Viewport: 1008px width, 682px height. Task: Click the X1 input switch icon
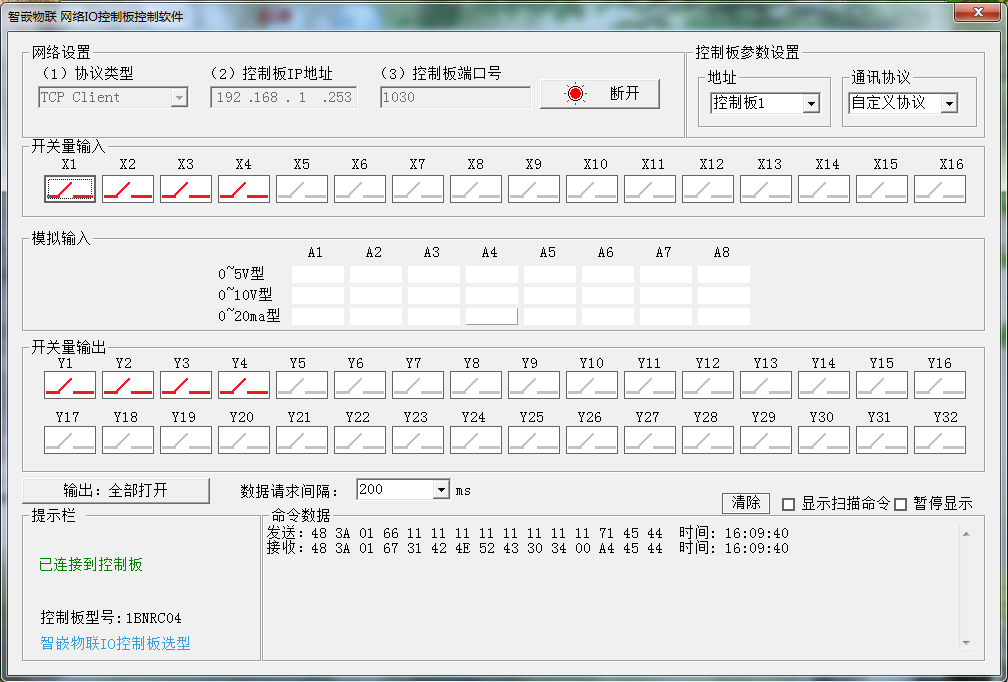pyautogui.click(x=70, y=189)
